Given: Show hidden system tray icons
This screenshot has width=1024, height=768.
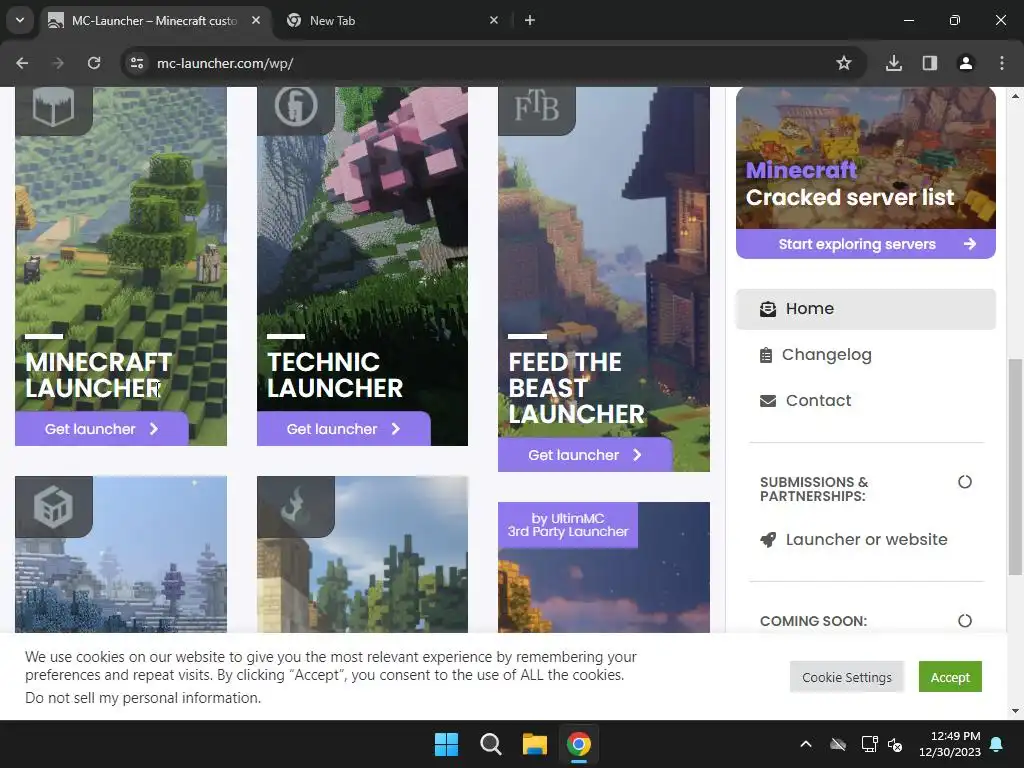Looking at the screenshot, I should [806, 744].
